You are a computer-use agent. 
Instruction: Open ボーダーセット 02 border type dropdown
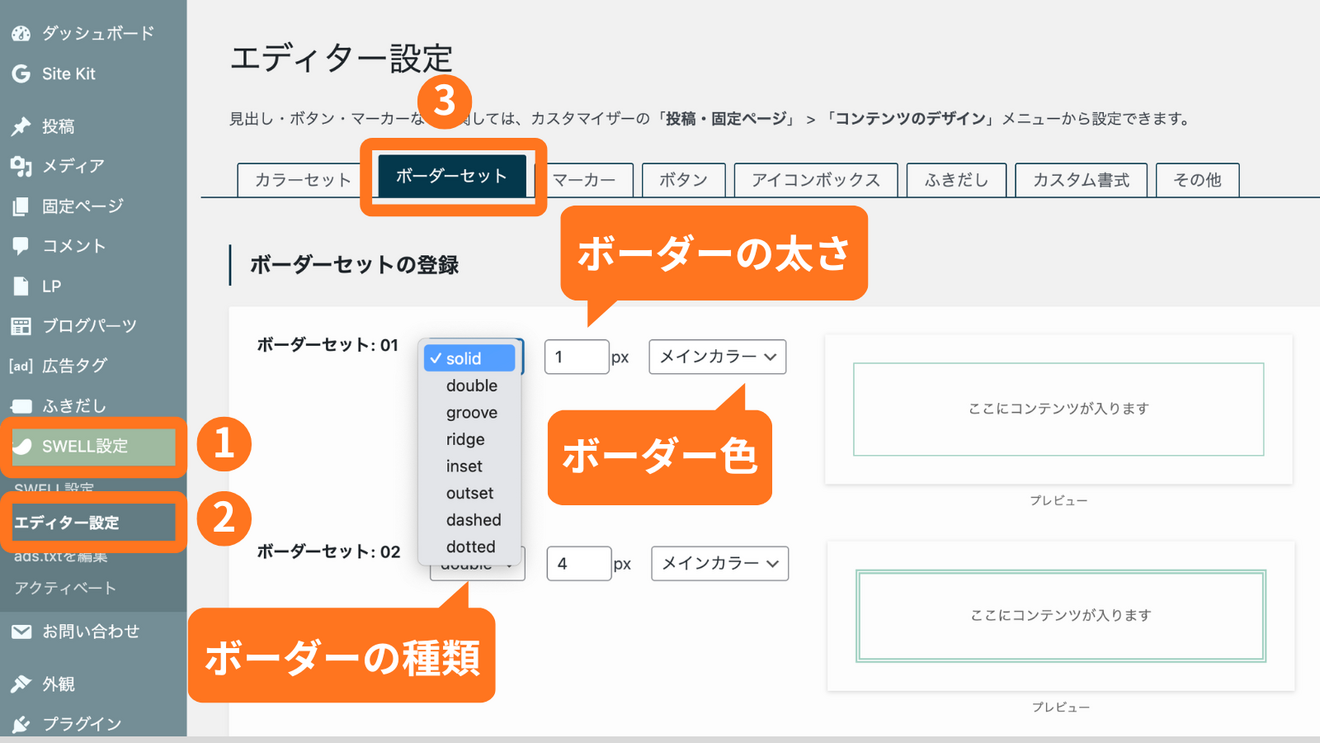pos(478,567)
